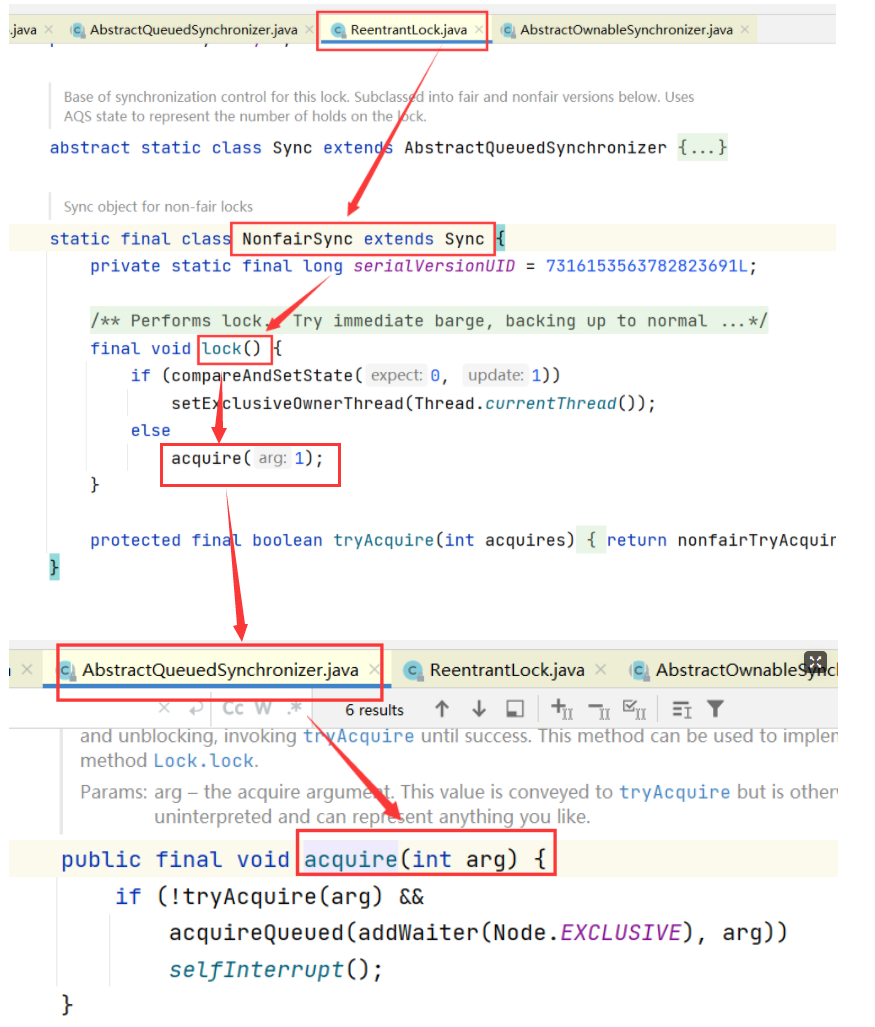Viewport: 875px width, 1027px height.
Task: Toggle Match Case (Cc) search option
Action: tap(233, 709)
